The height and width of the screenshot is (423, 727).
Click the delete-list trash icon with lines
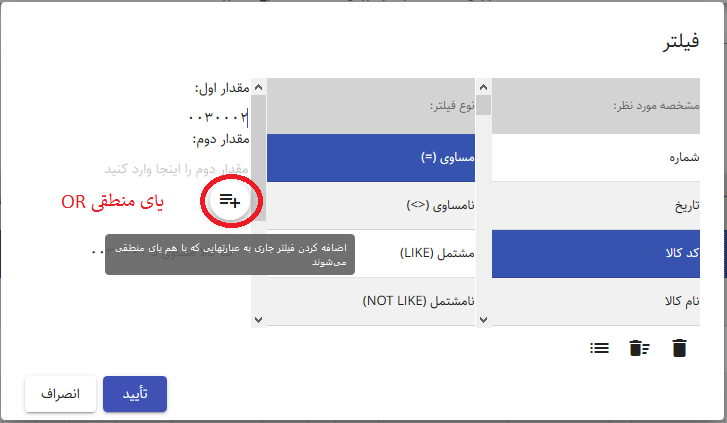(639, 348)
